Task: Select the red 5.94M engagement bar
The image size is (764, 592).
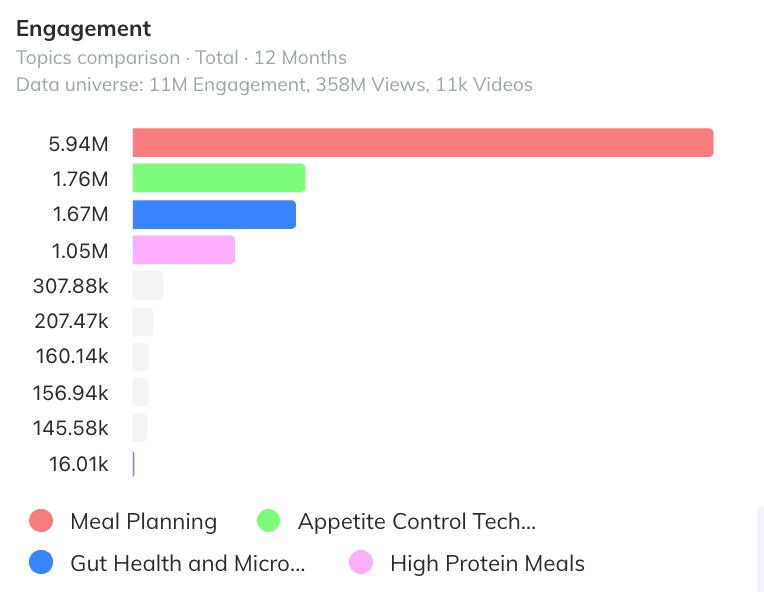Action: coord(423,143)
